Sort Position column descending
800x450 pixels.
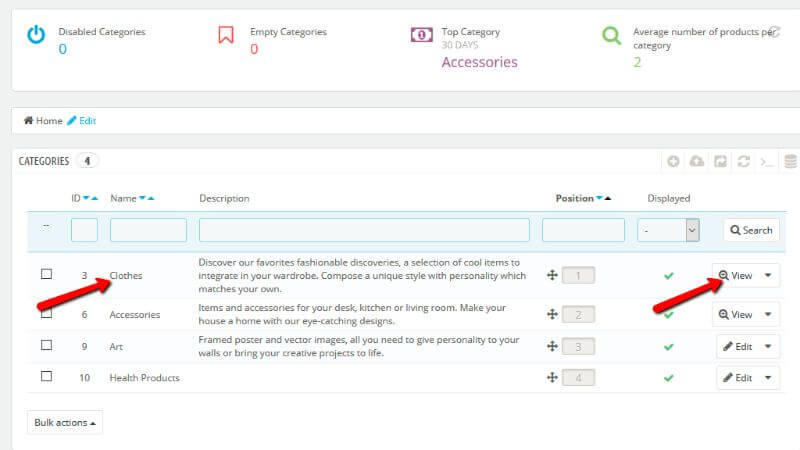(599, 198)
